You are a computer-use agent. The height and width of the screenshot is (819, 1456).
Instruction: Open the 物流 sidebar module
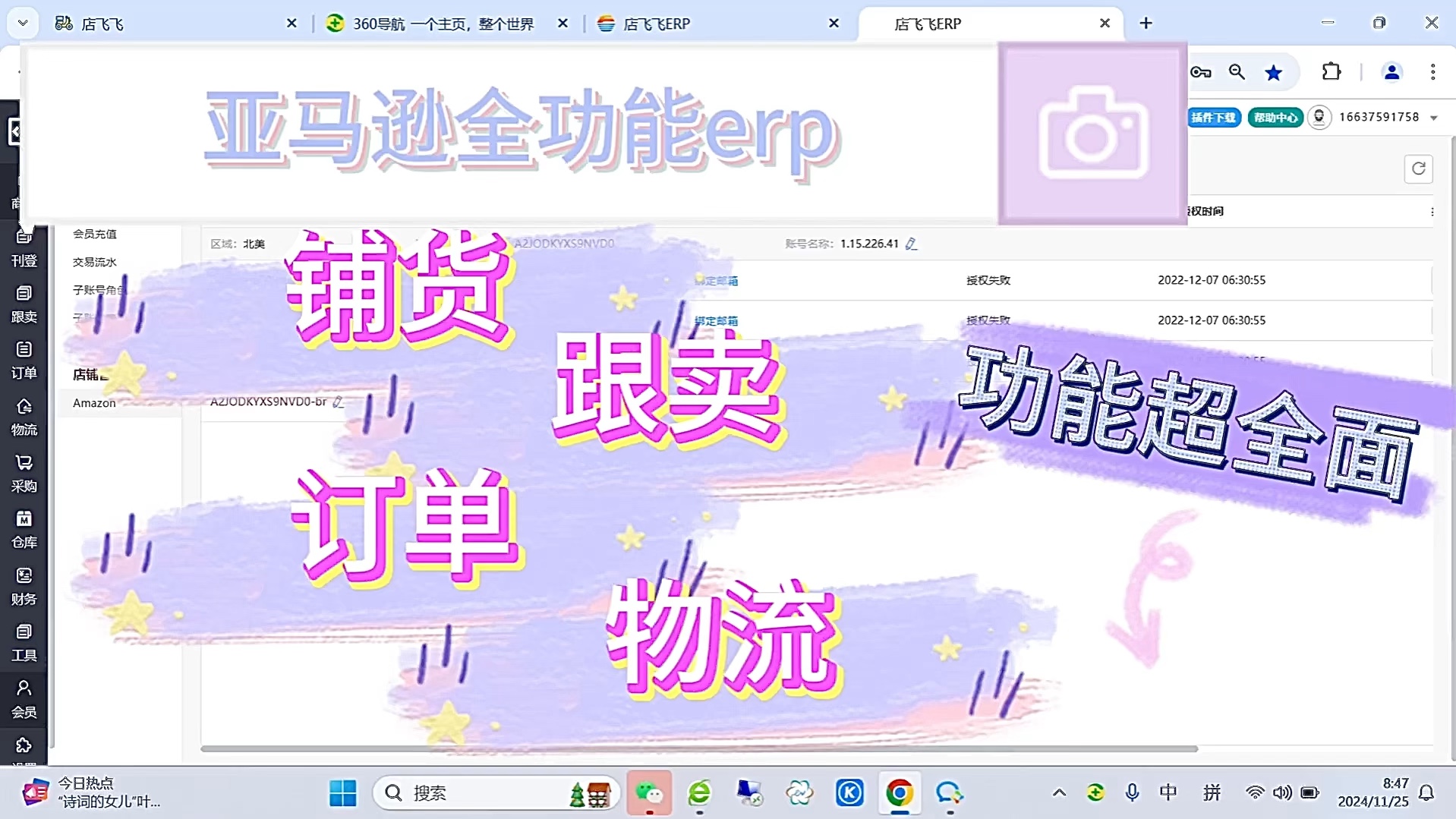tap(24, 417)
